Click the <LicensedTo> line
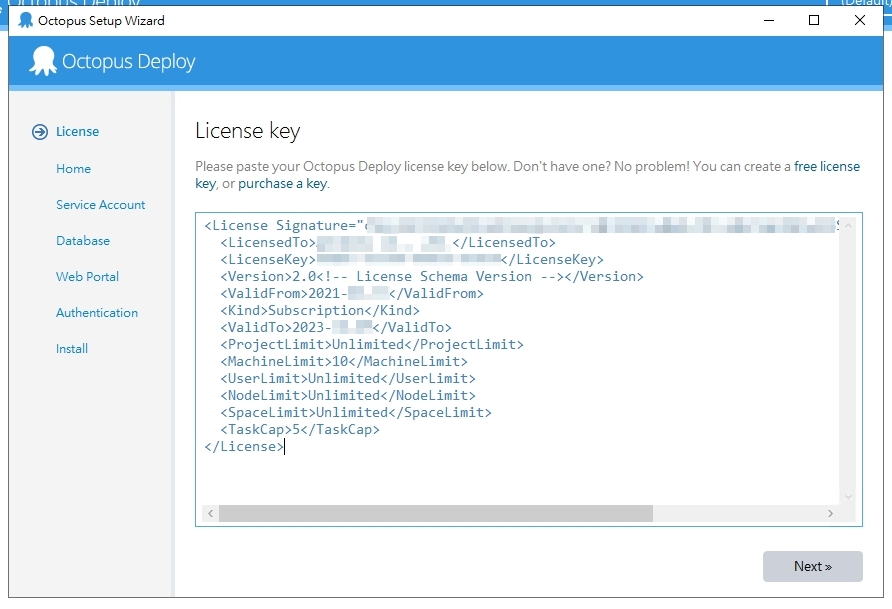The image size is (892, 609). click(x=387, y=243)
